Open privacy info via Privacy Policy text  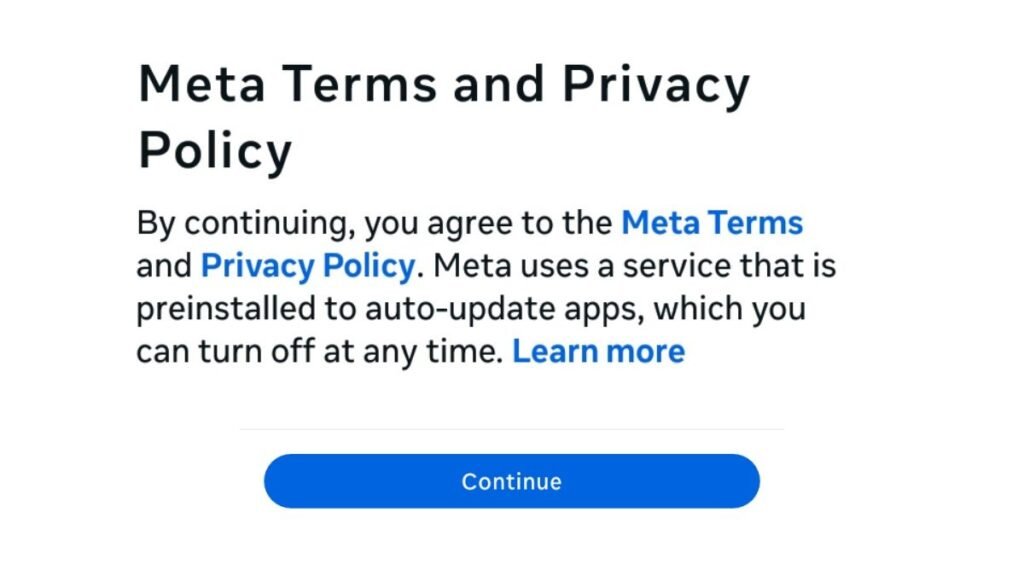(x=307, y=266)
